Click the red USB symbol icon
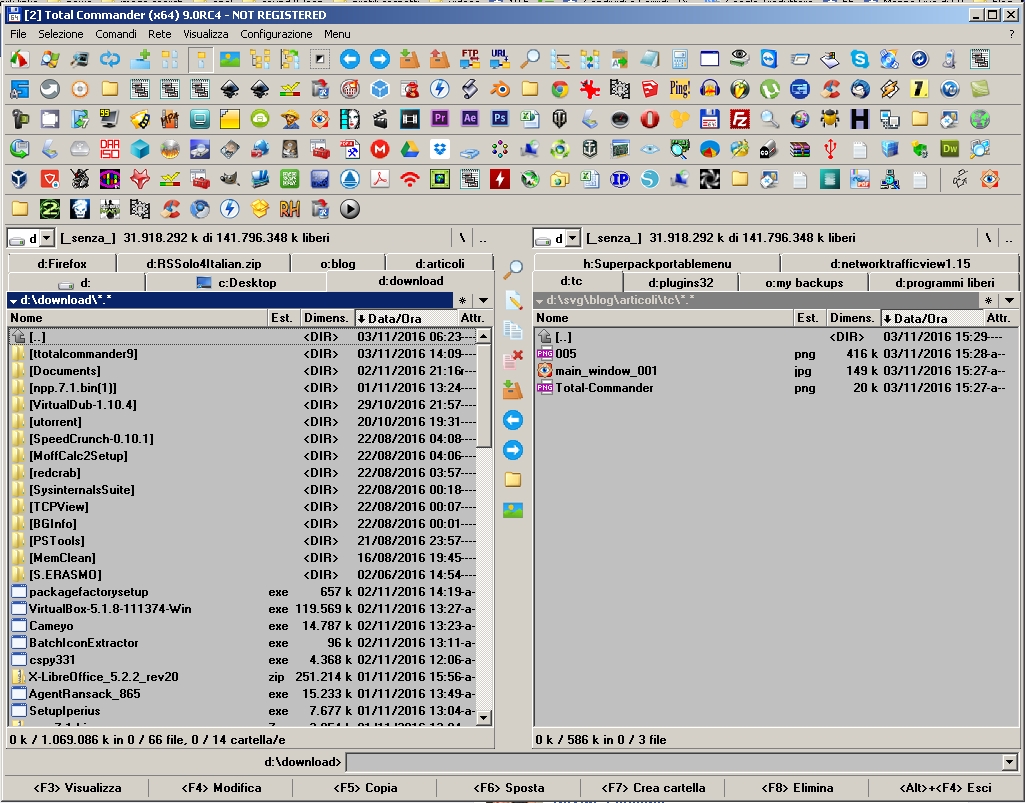 coord(830,149)
